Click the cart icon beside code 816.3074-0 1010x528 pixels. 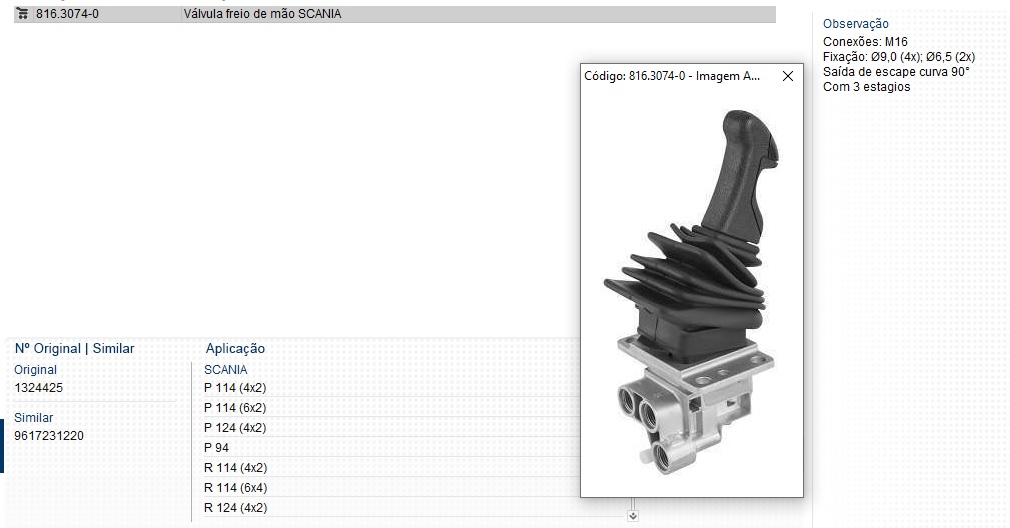tap(22, 14)
